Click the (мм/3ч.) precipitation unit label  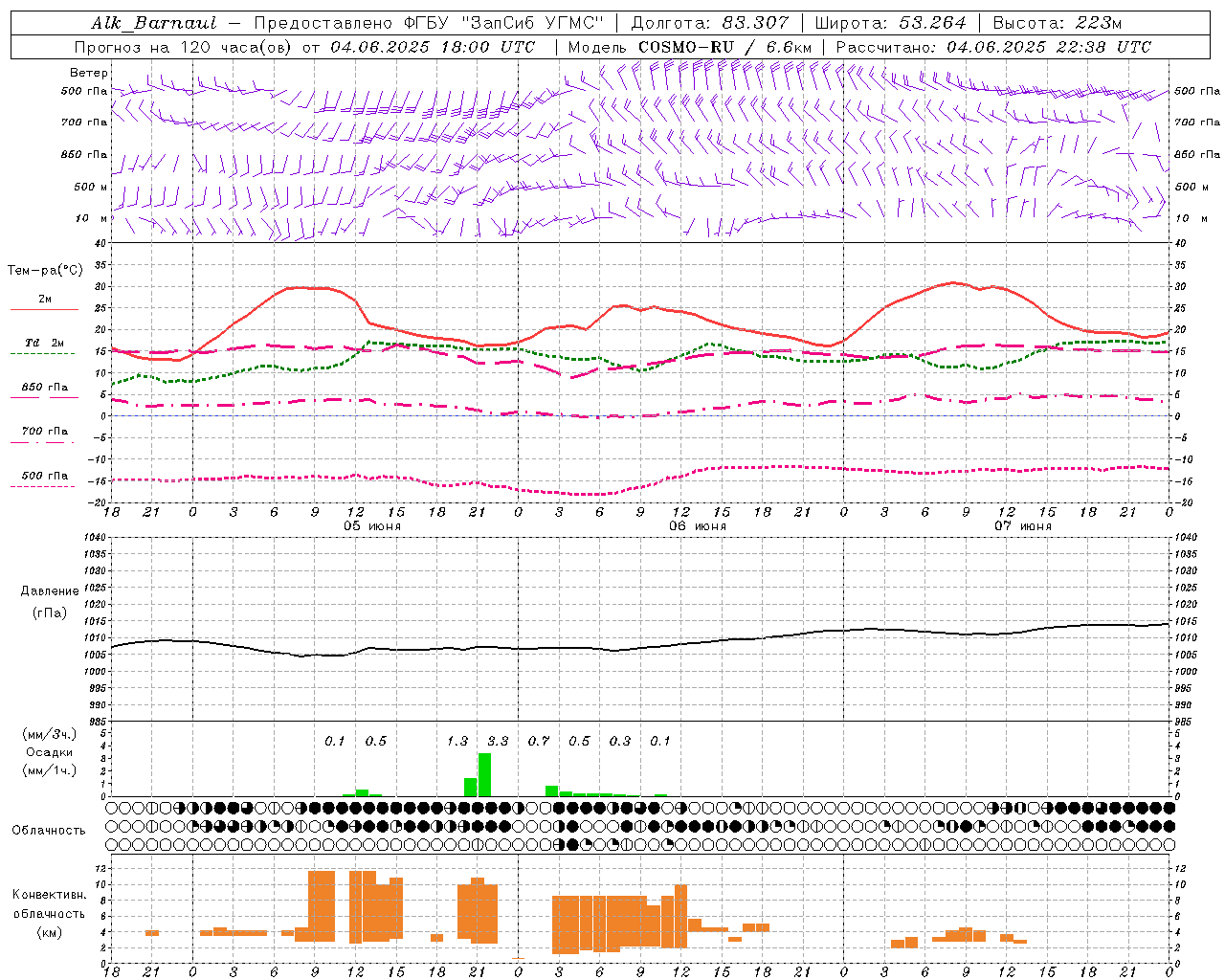(50, 734)
